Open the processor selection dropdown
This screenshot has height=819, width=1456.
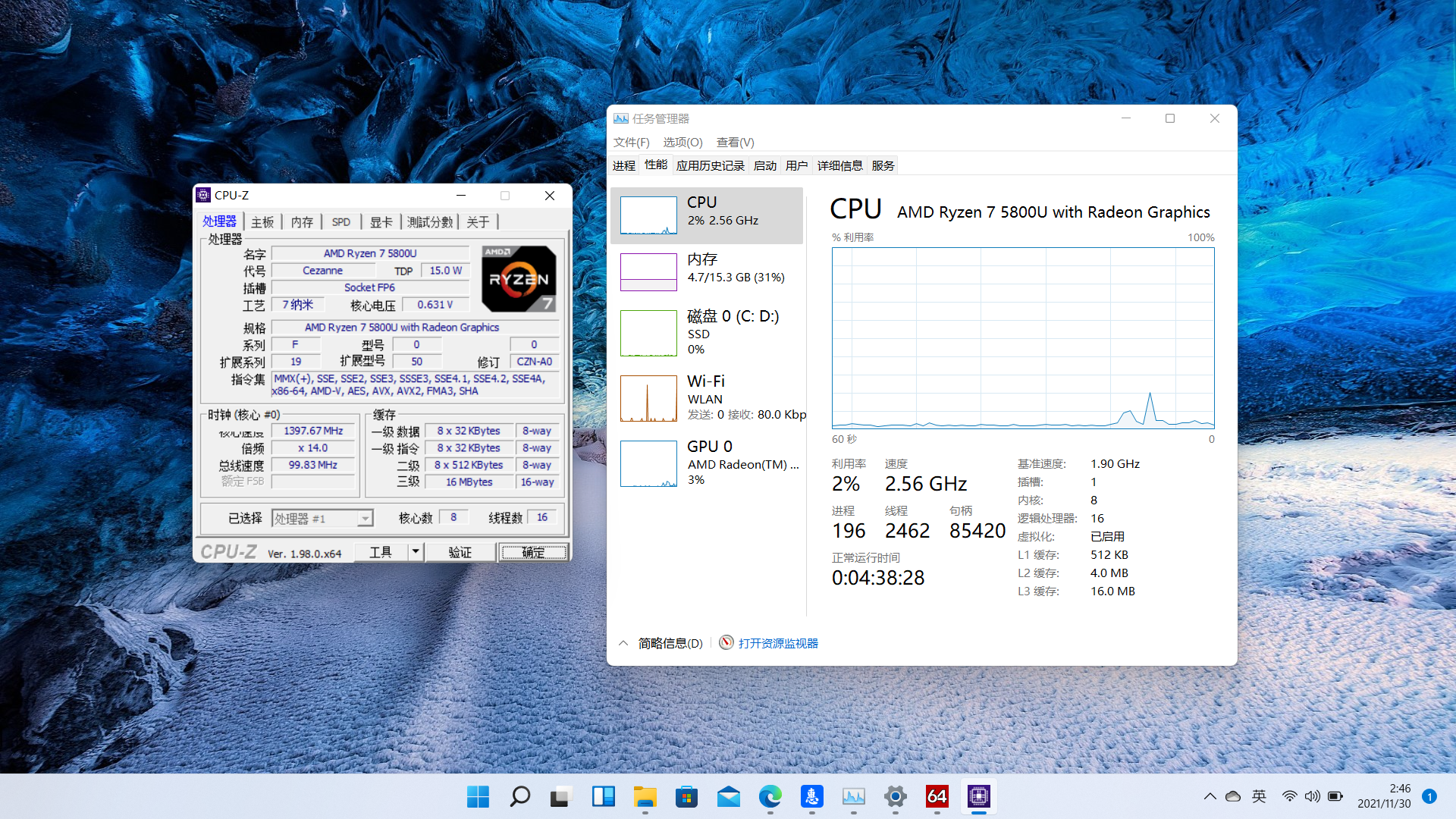[322, 519]
